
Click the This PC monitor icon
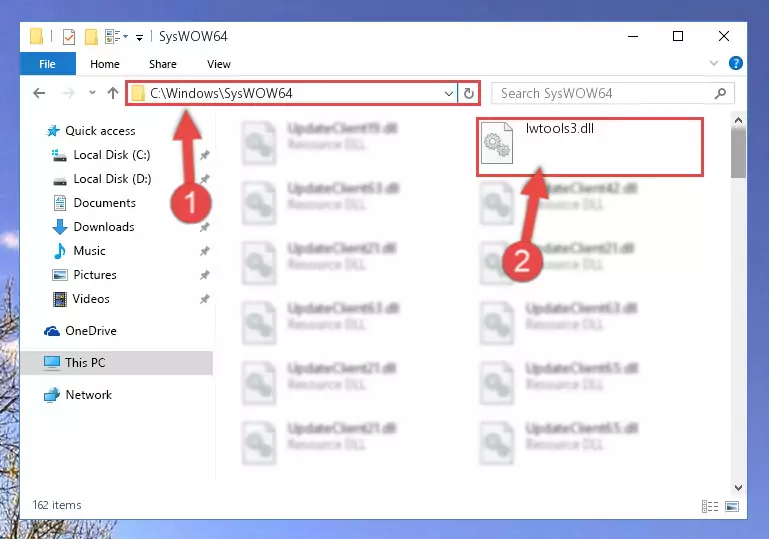51,363
